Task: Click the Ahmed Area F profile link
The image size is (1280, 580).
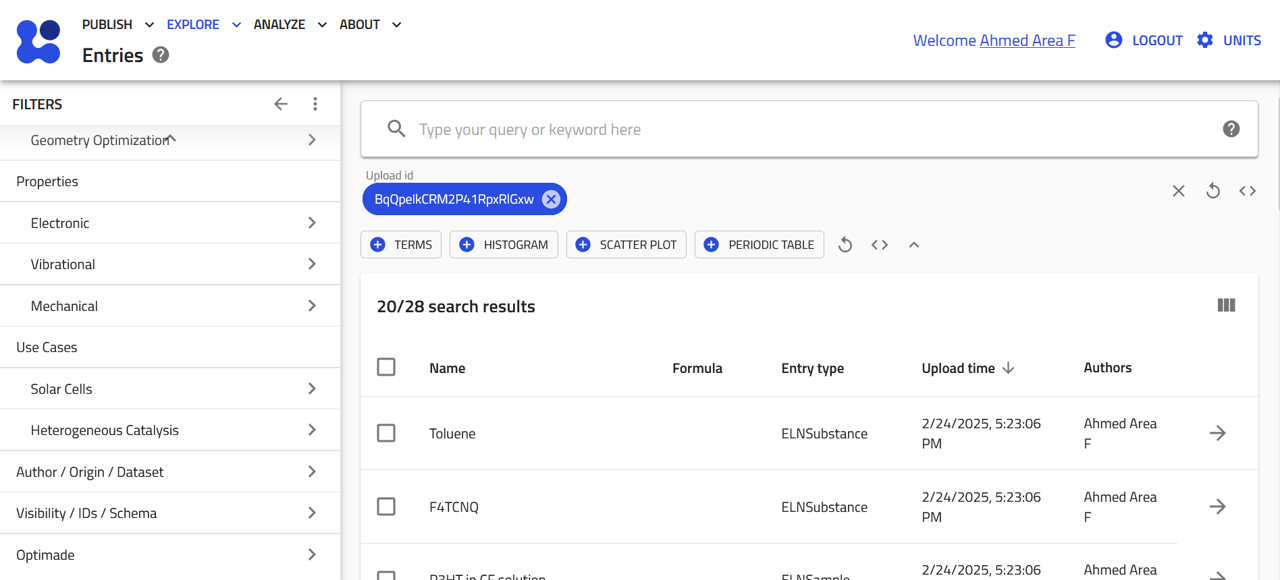Action: tap(1027, 40)
